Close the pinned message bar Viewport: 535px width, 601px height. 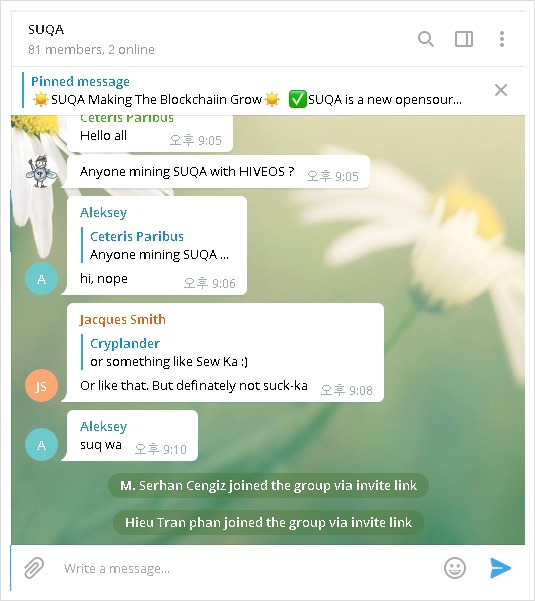[501, 90]
